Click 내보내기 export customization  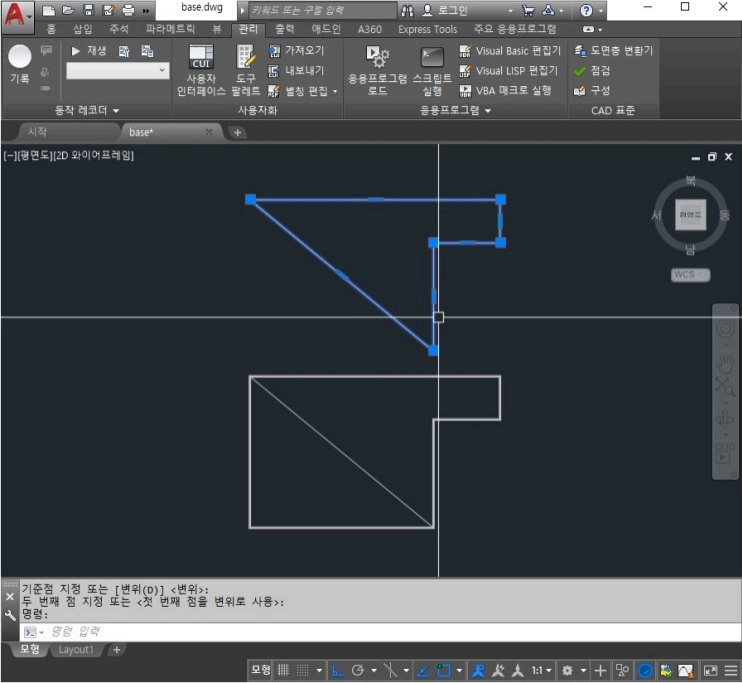[x=296, y=71]
